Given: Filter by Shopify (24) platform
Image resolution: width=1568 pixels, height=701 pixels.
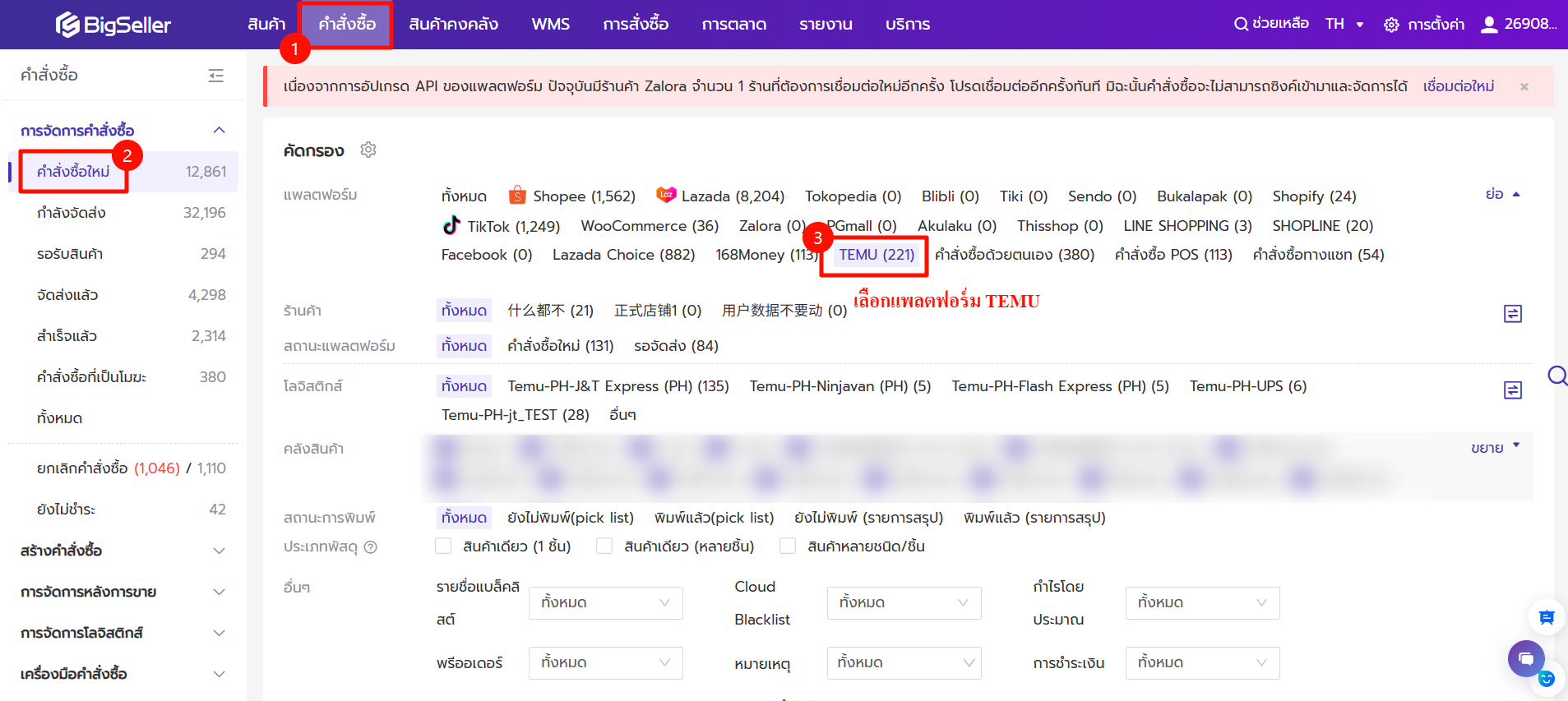Looking at the screenshot, I should point(1314,196).
